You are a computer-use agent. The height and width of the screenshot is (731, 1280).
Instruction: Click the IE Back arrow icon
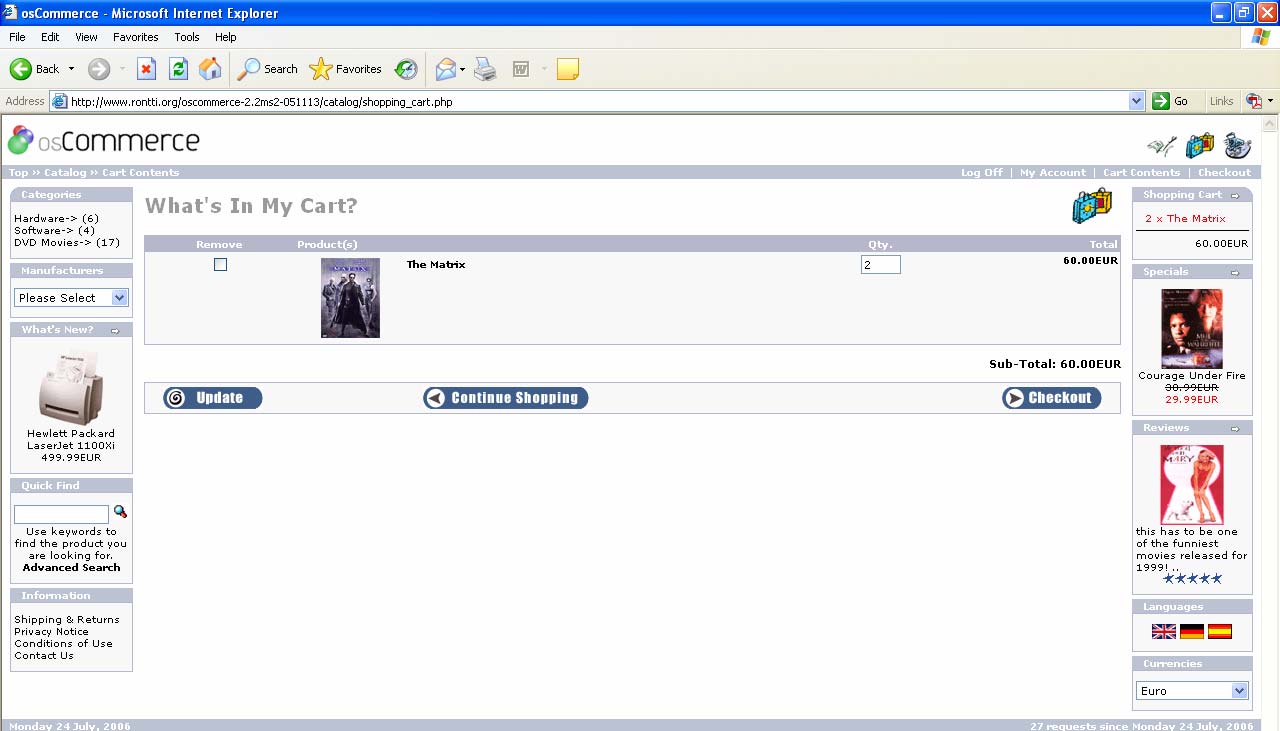[x=20, y=69]
